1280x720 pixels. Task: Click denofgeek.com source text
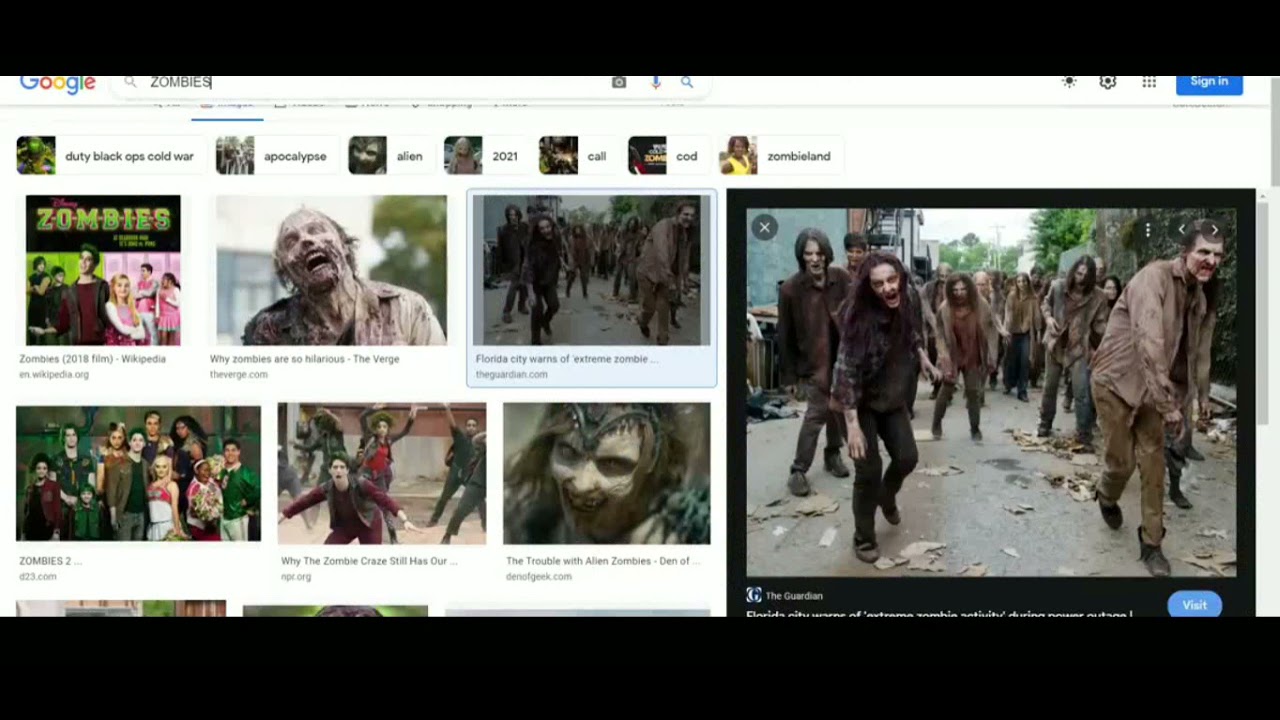[x=539, y=577]
